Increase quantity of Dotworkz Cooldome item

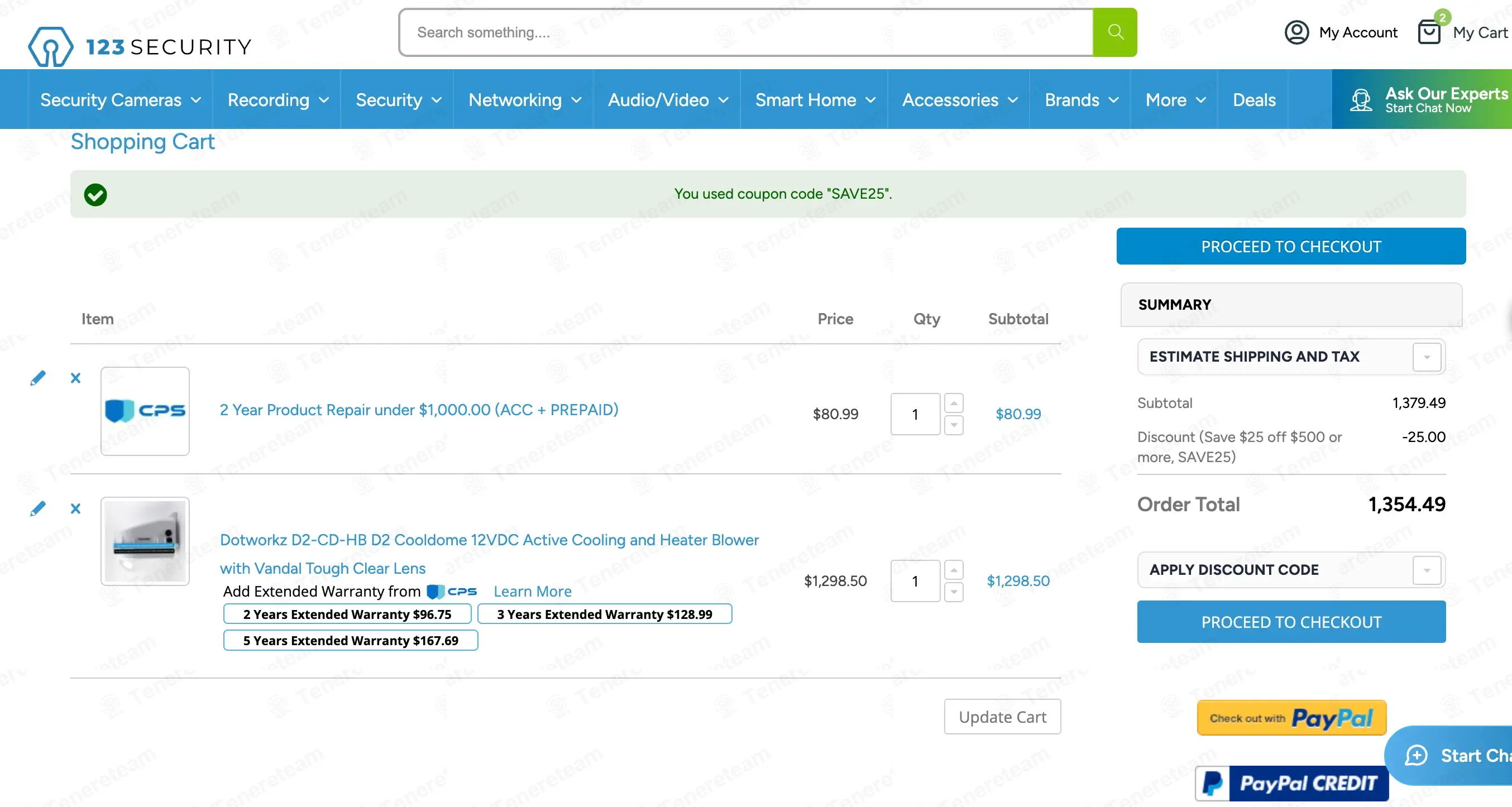point(953,570)
